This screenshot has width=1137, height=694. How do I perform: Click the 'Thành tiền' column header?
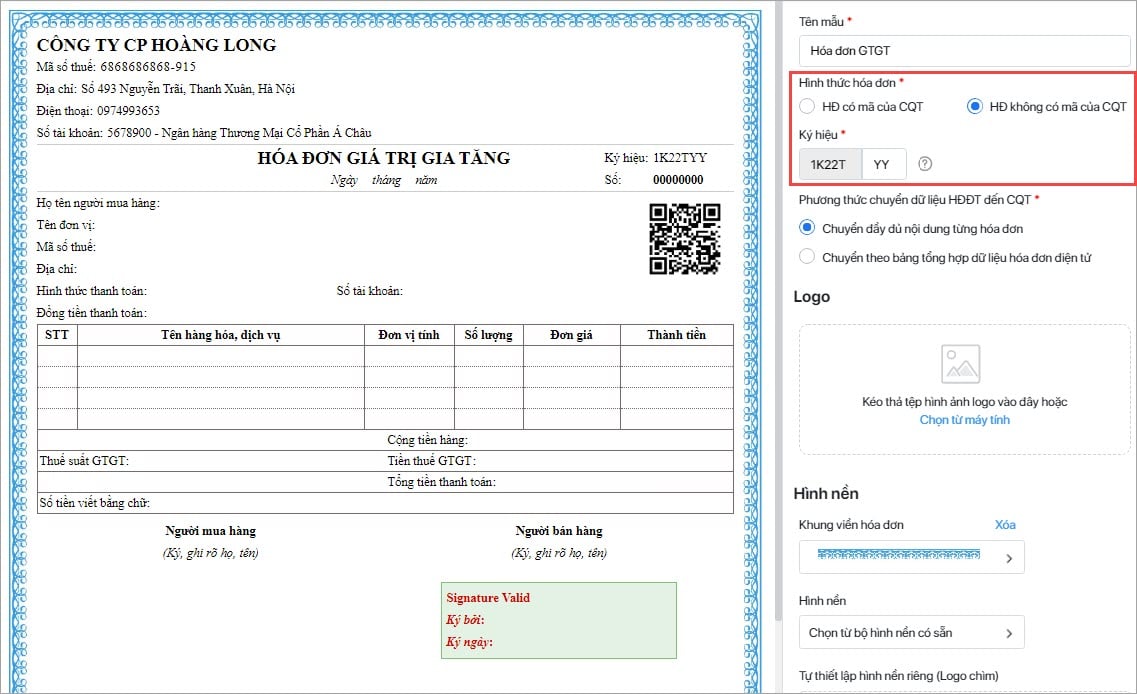676,335
